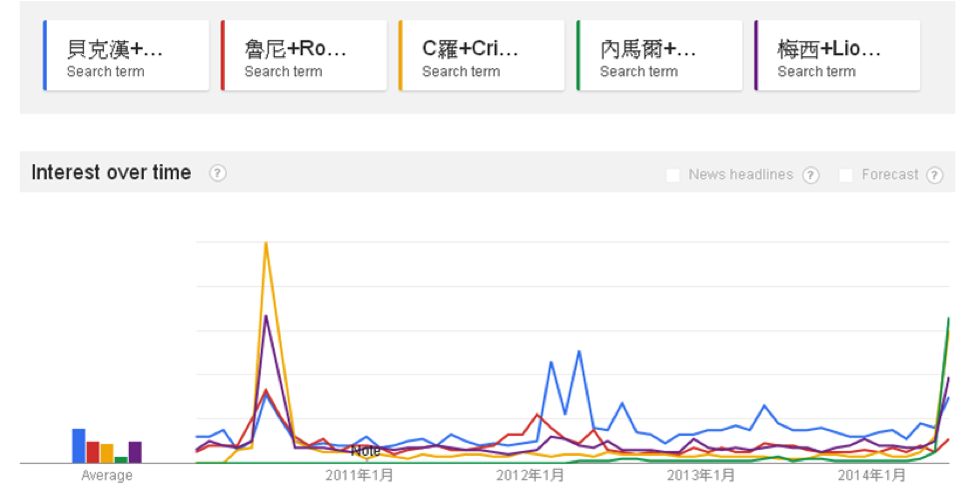Image resolution: width=975 pixels, height=498 pixels.
Task: Click help icon next to News headlines
Action: click(810, 175)
